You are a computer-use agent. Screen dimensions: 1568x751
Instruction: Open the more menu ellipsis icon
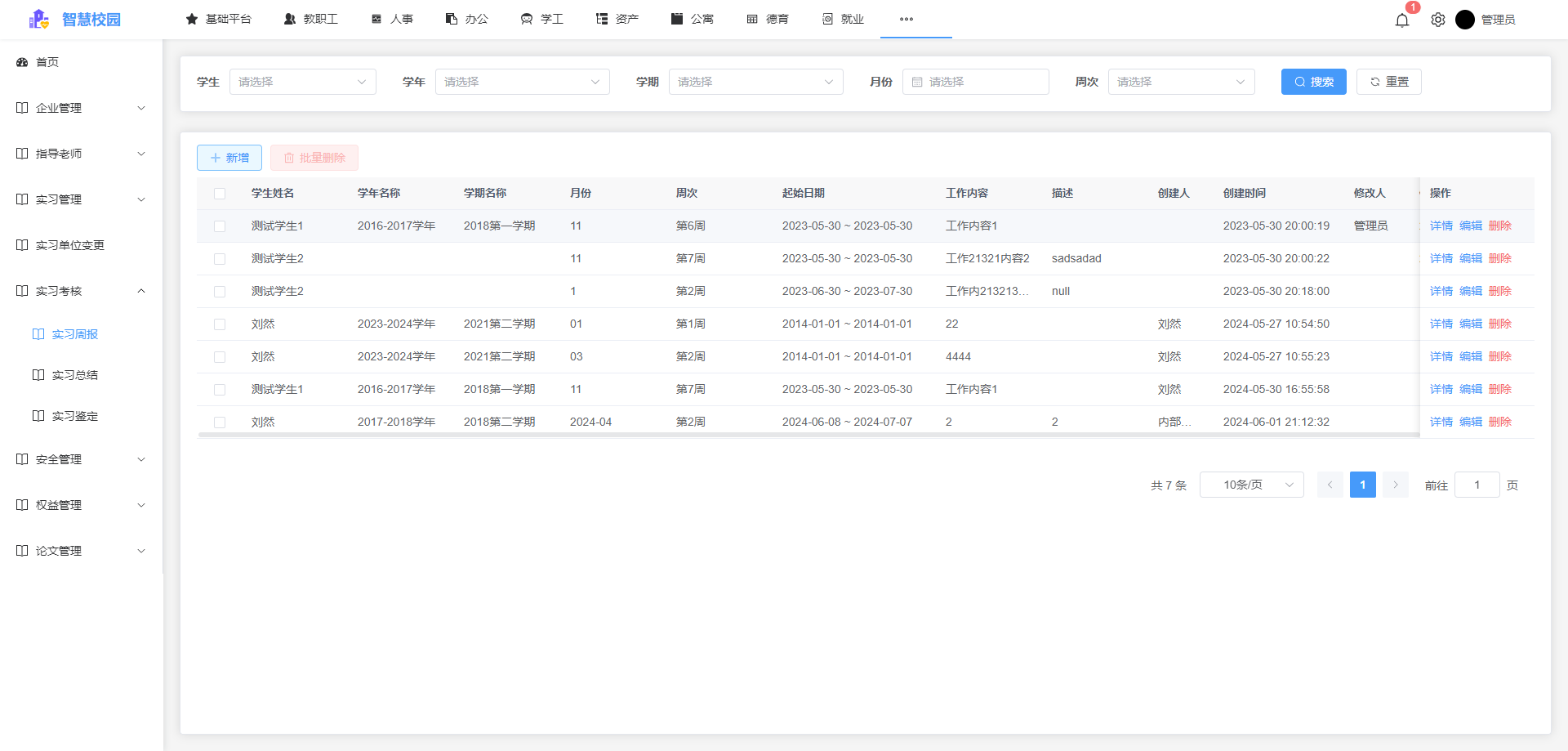906,19
